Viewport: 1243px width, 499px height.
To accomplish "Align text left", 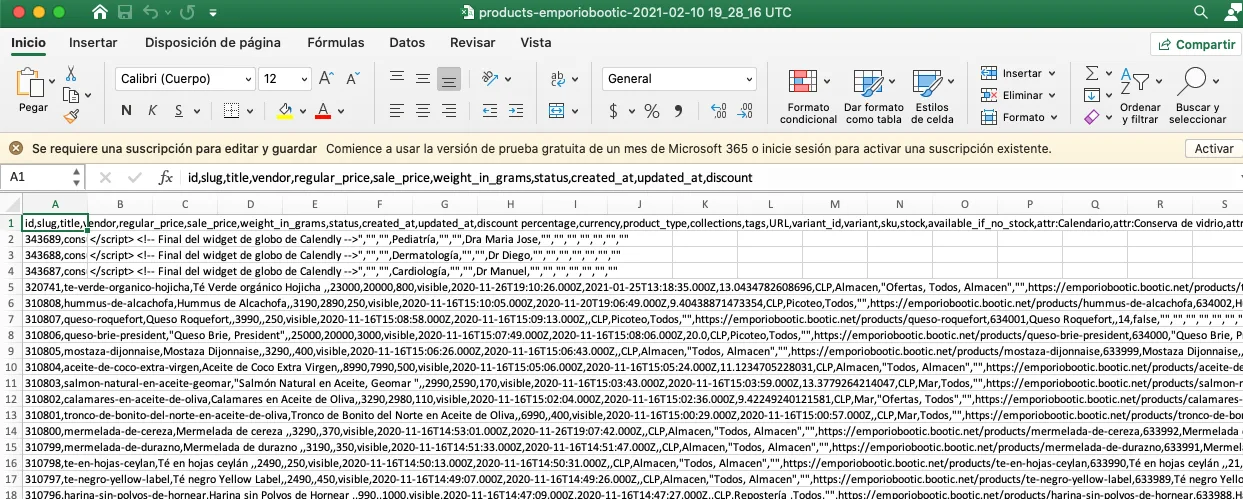I will pyautogui.click(x=397, y=110).
